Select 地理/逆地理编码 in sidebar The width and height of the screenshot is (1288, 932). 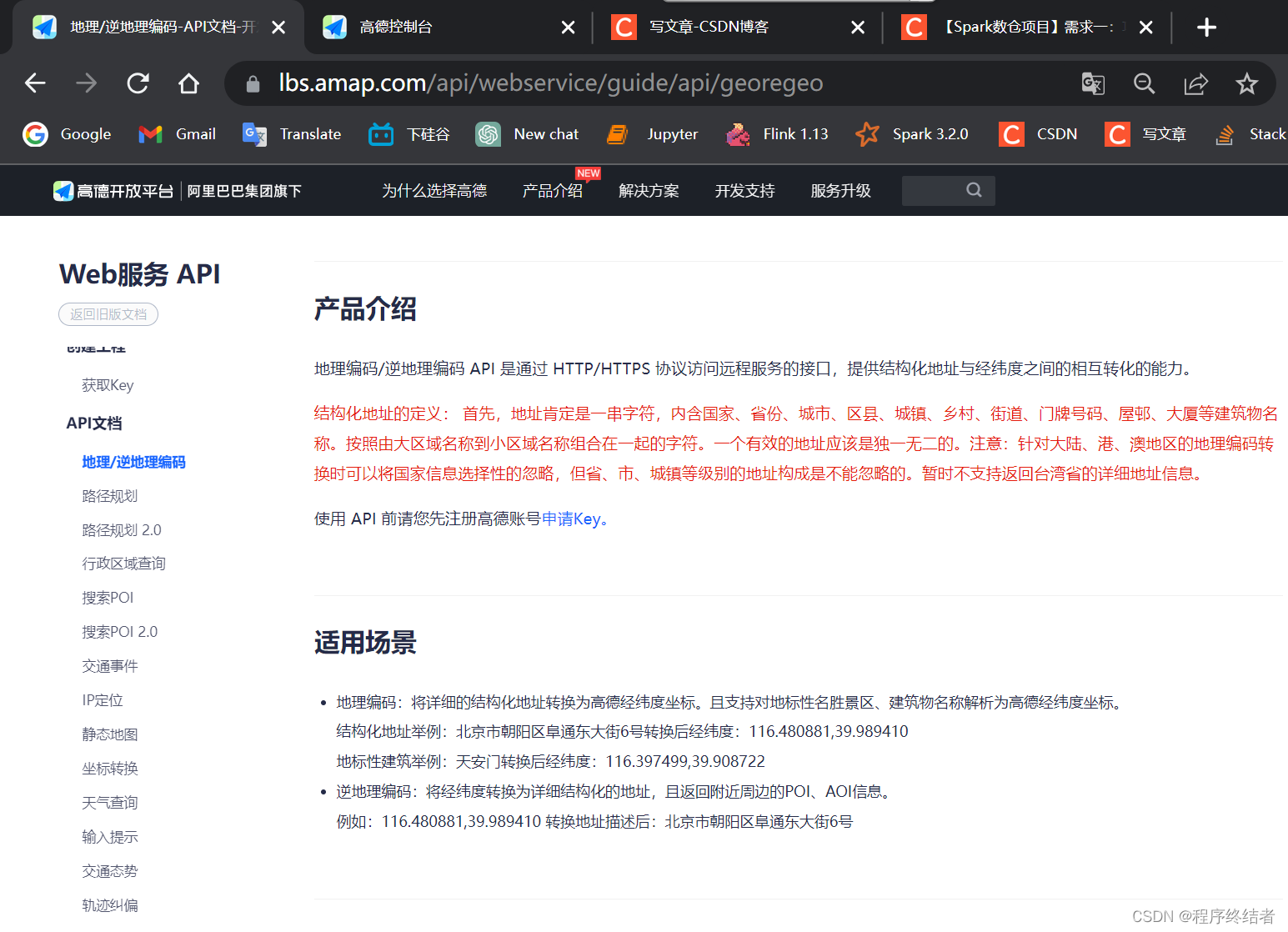(x=133, y=462)
